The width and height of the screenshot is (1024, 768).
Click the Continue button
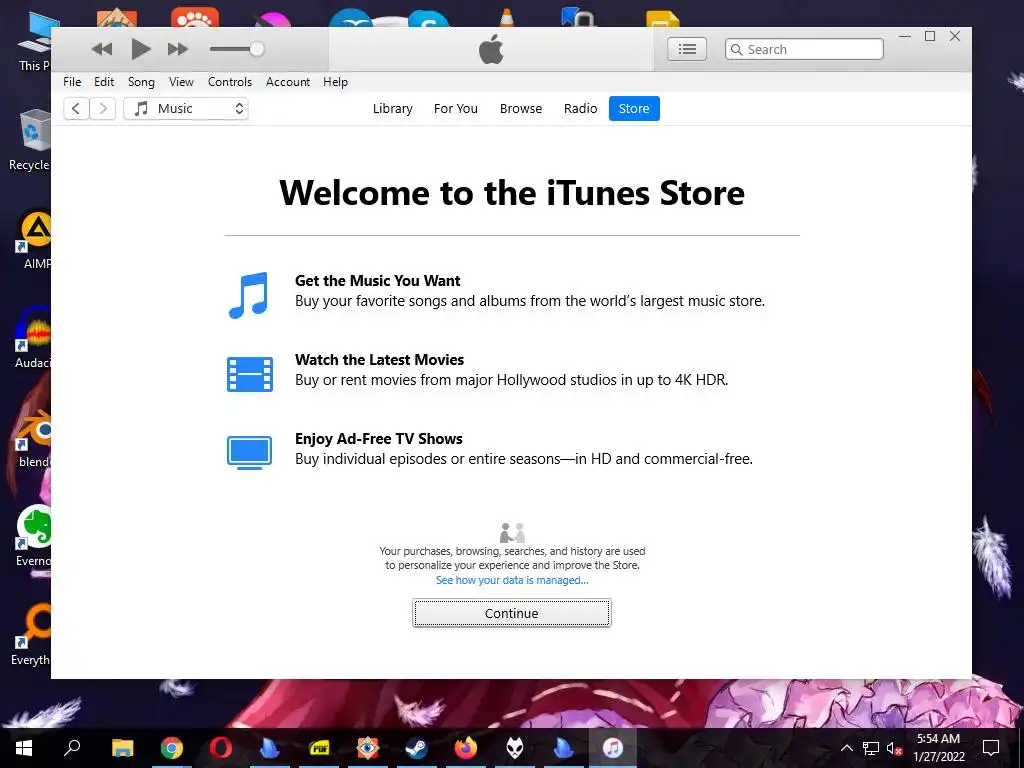click(511, 613)
